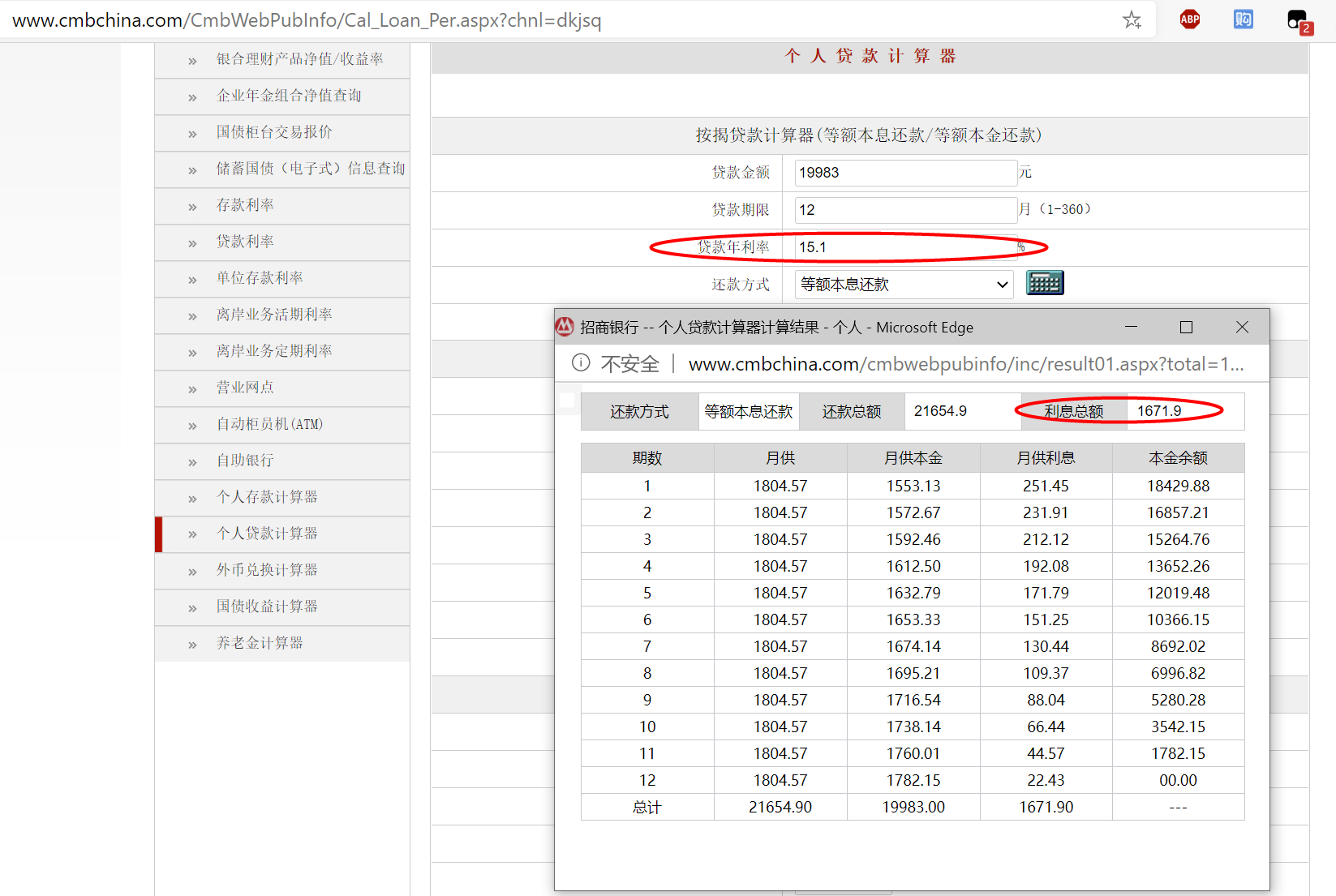Viewport: 1336px width, 896px height.
Task: Click the popup window address URL
Action: 965,364
